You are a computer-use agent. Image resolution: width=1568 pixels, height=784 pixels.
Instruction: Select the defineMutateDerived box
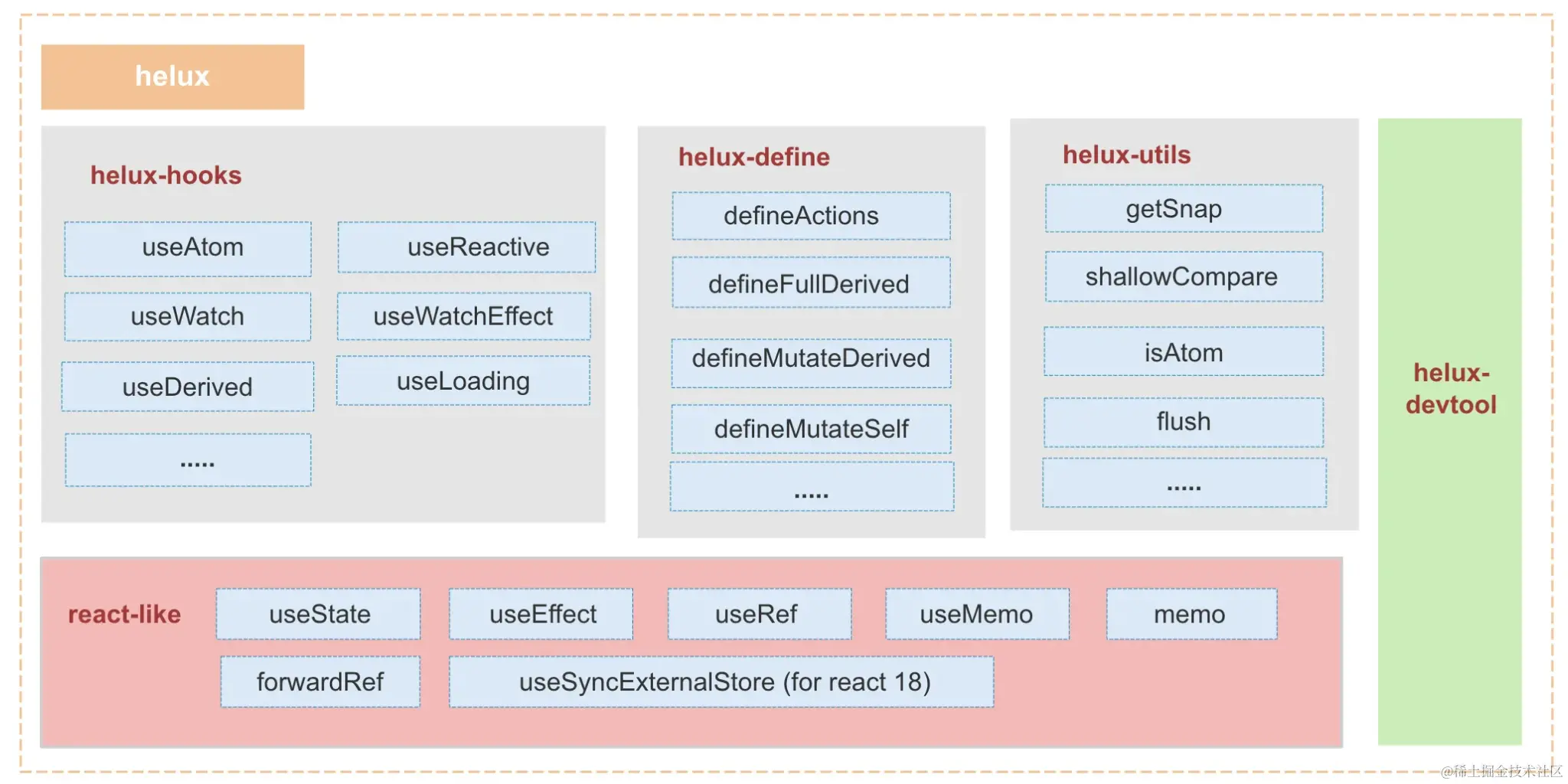811,363
